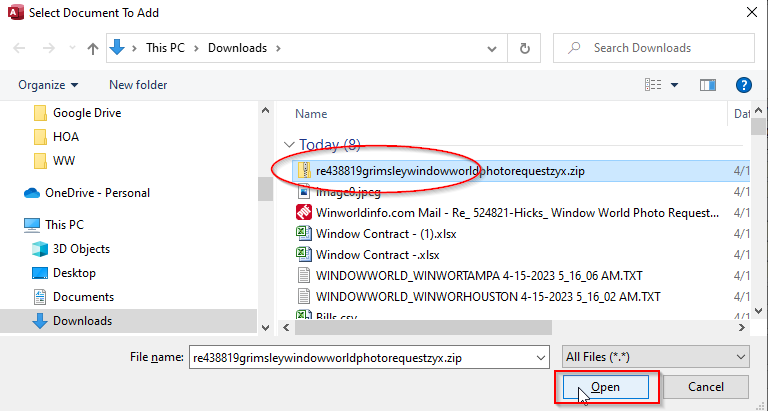768x411 pixels.
Task: Open the view options dropdown arrow
Action: click(x=674, y=85)
